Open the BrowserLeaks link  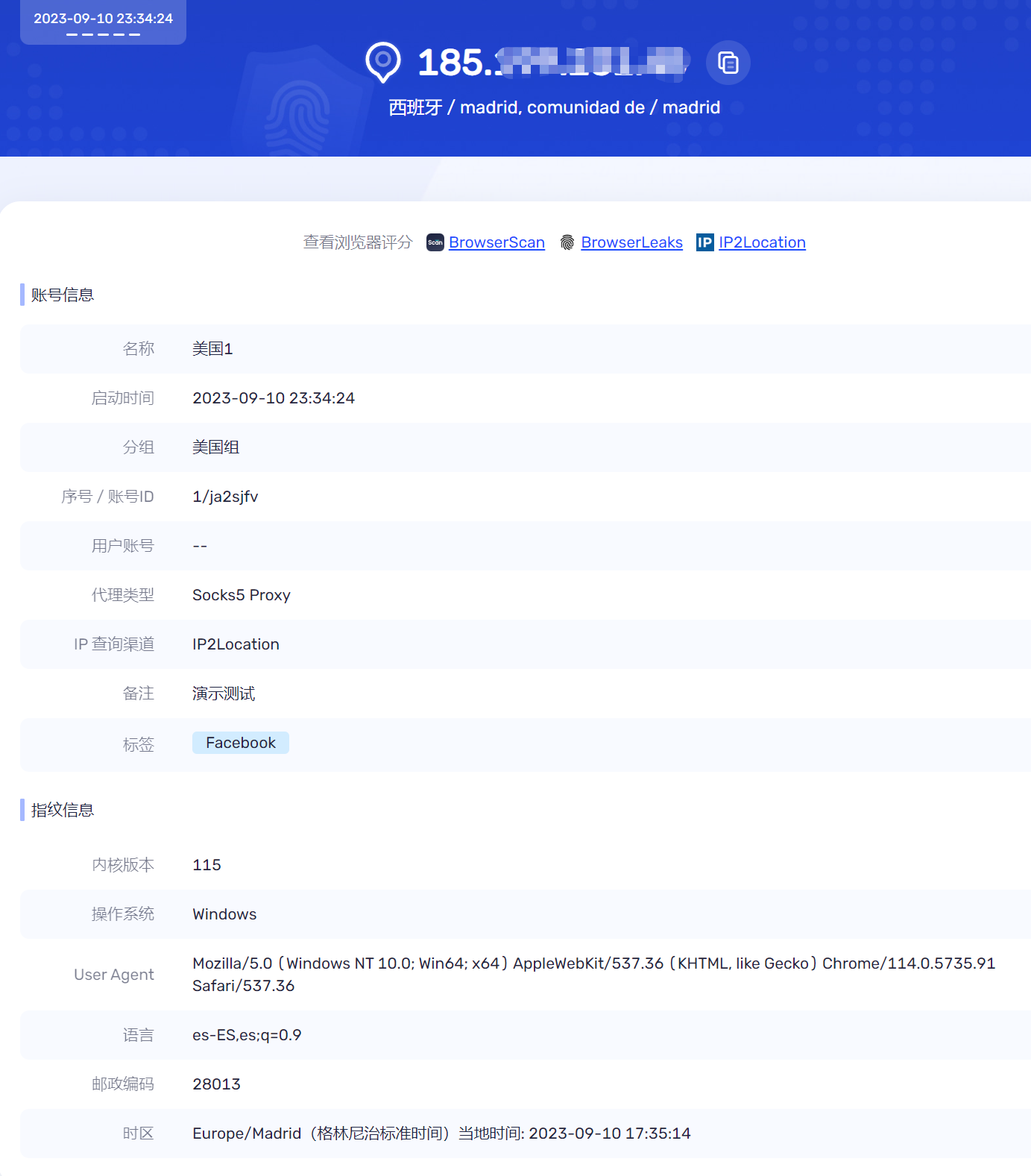tap(631, 242)
